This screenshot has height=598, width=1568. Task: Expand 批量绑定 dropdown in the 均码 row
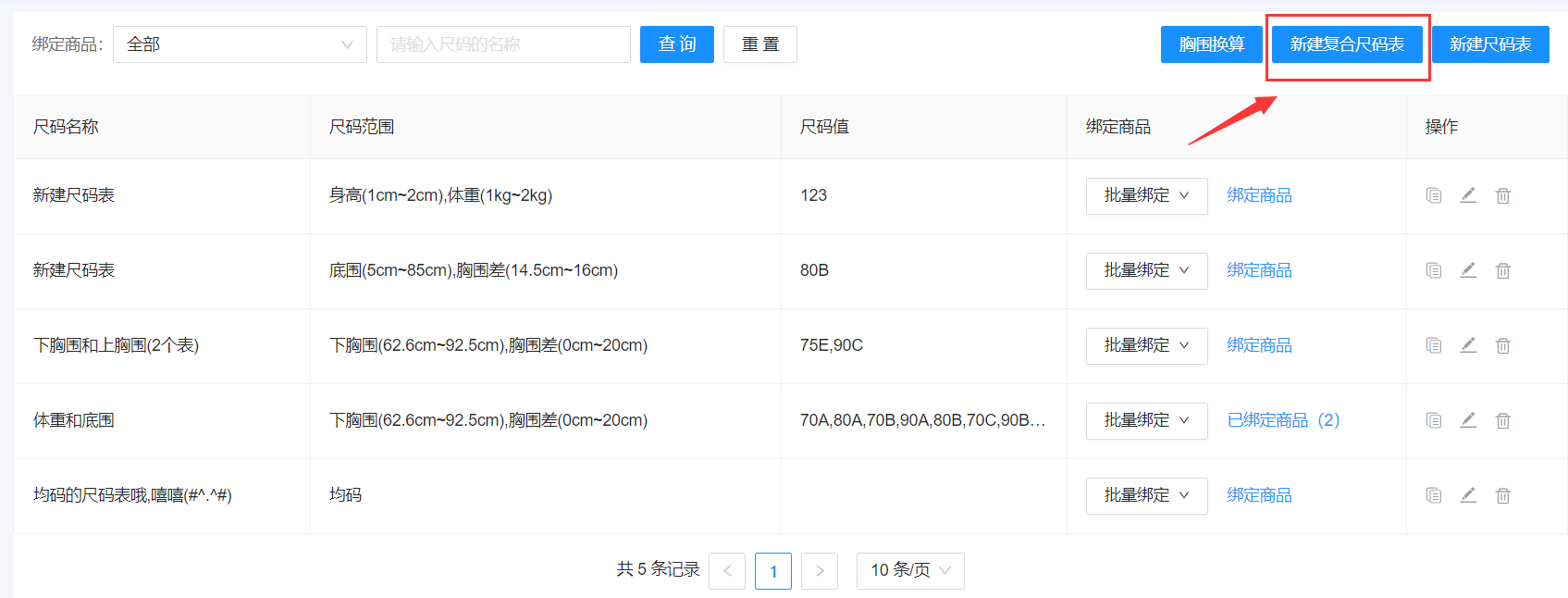1146,495
